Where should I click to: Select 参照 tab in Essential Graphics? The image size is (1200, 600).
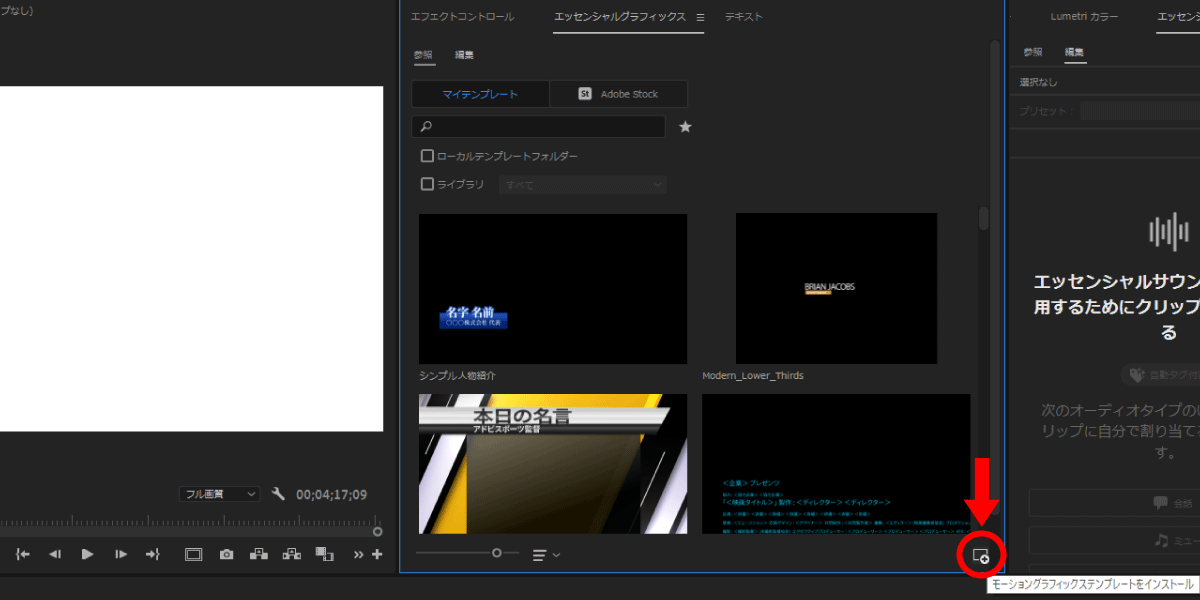424,55
